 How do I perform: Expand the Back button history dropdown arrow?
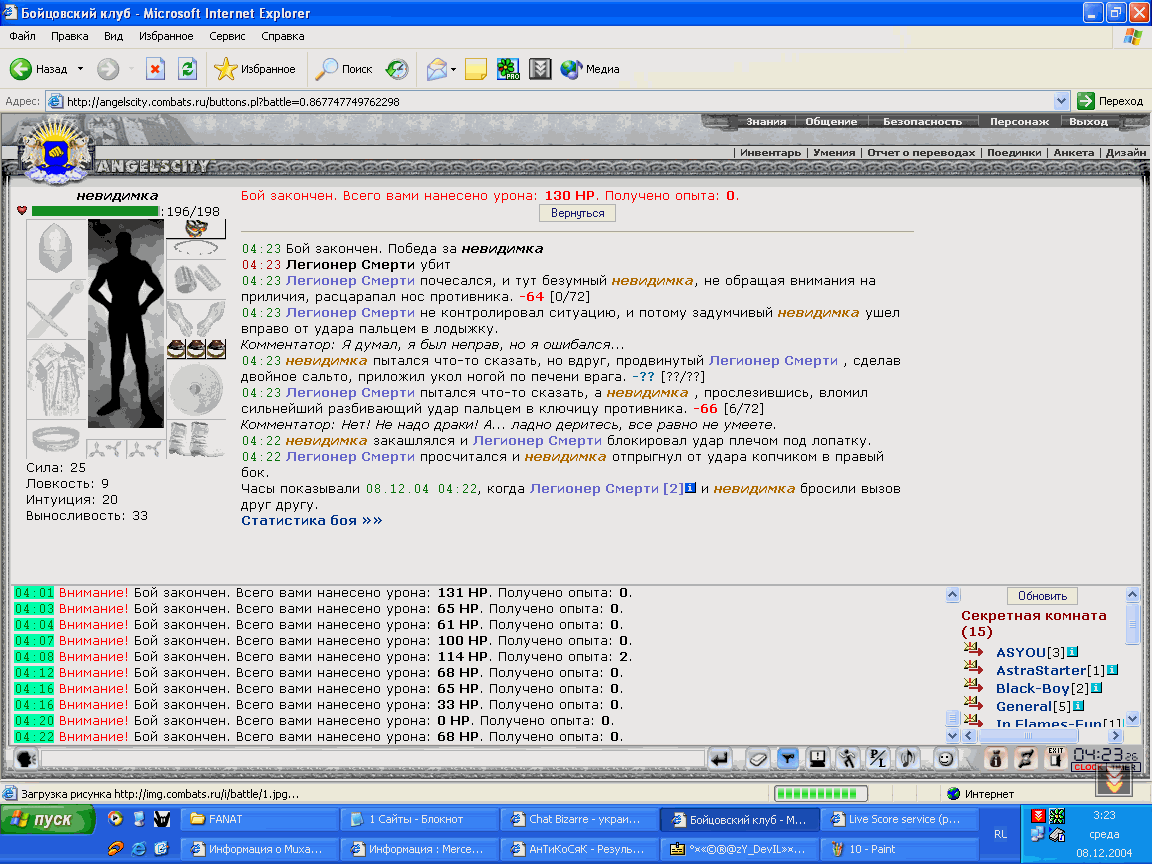tap(81, 69)
